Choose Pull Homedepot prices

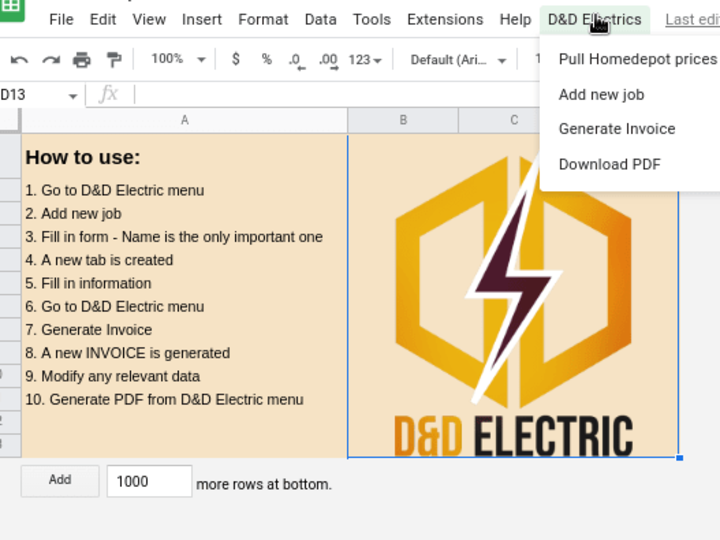coord(637,59)
